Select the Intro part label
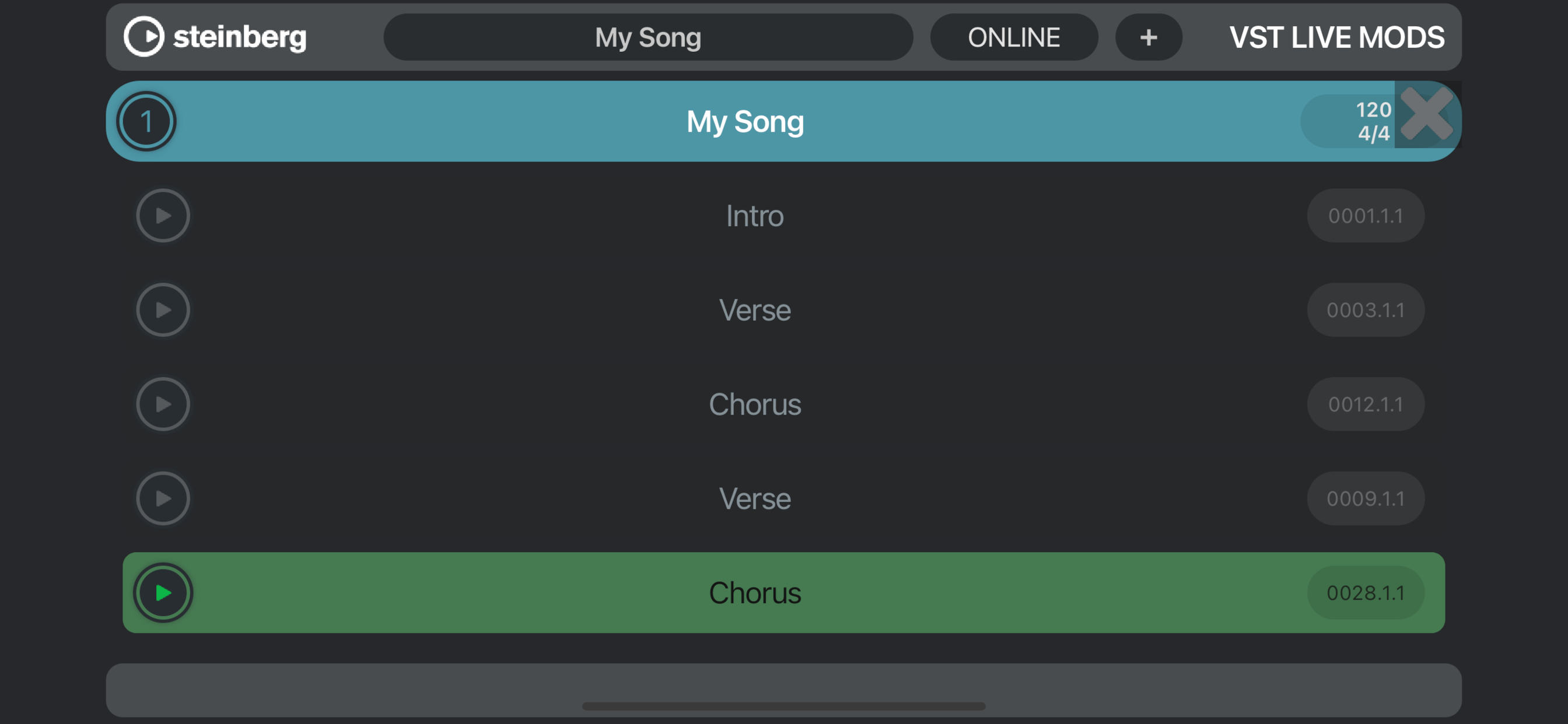1568x724 pixels. coord(754,215)
